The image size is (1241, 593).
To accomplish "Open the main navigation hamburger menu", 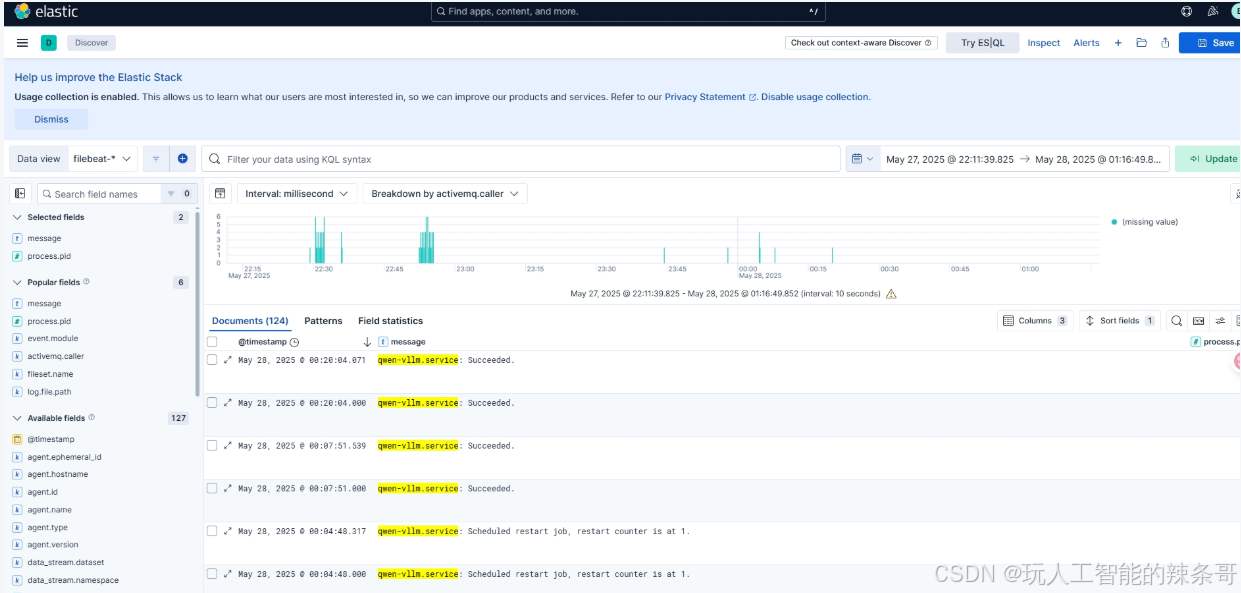I will (x=22, y=43).
